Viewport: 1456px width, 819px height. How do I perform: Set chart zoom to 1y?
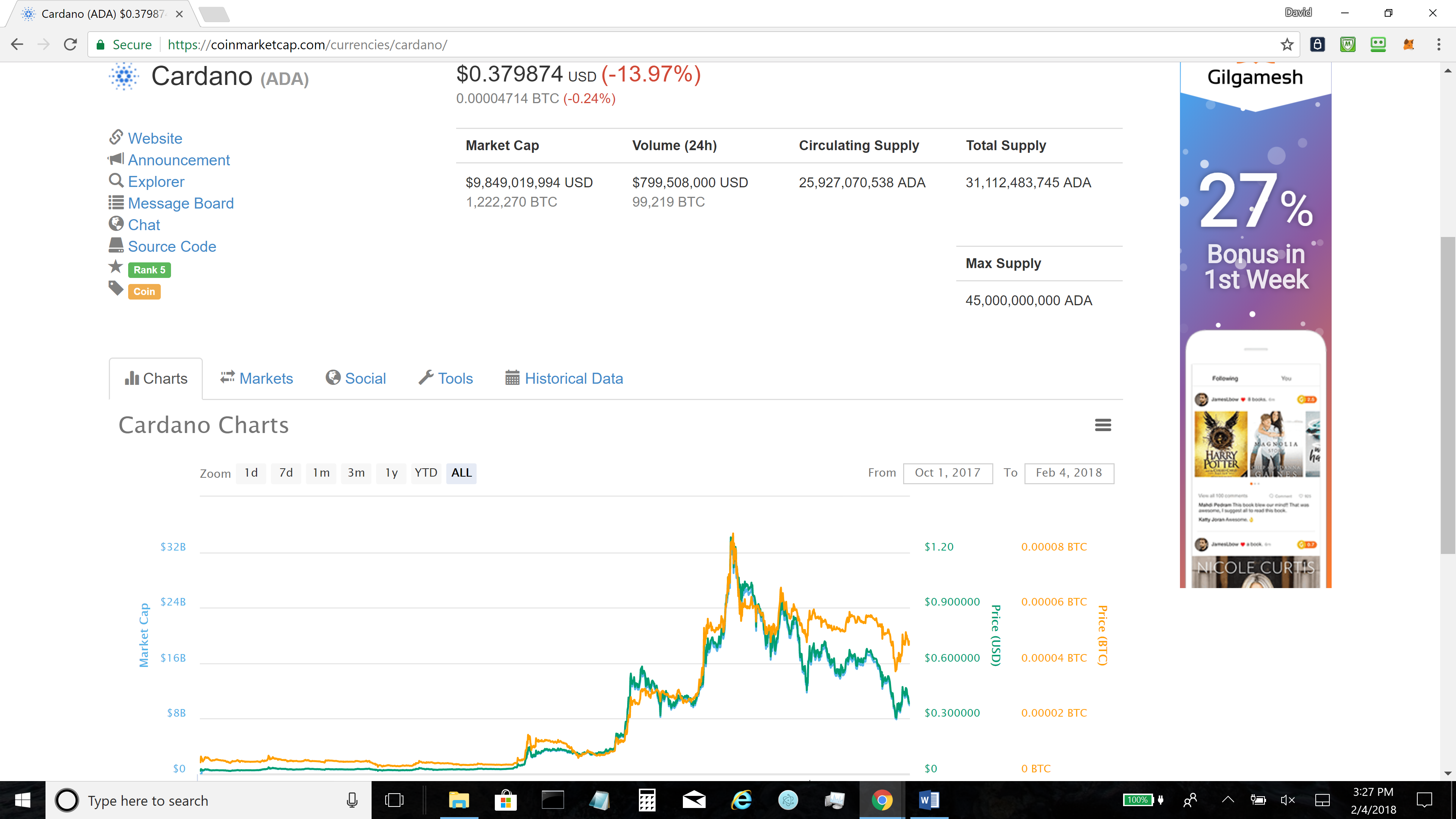(x=391, y=473)
